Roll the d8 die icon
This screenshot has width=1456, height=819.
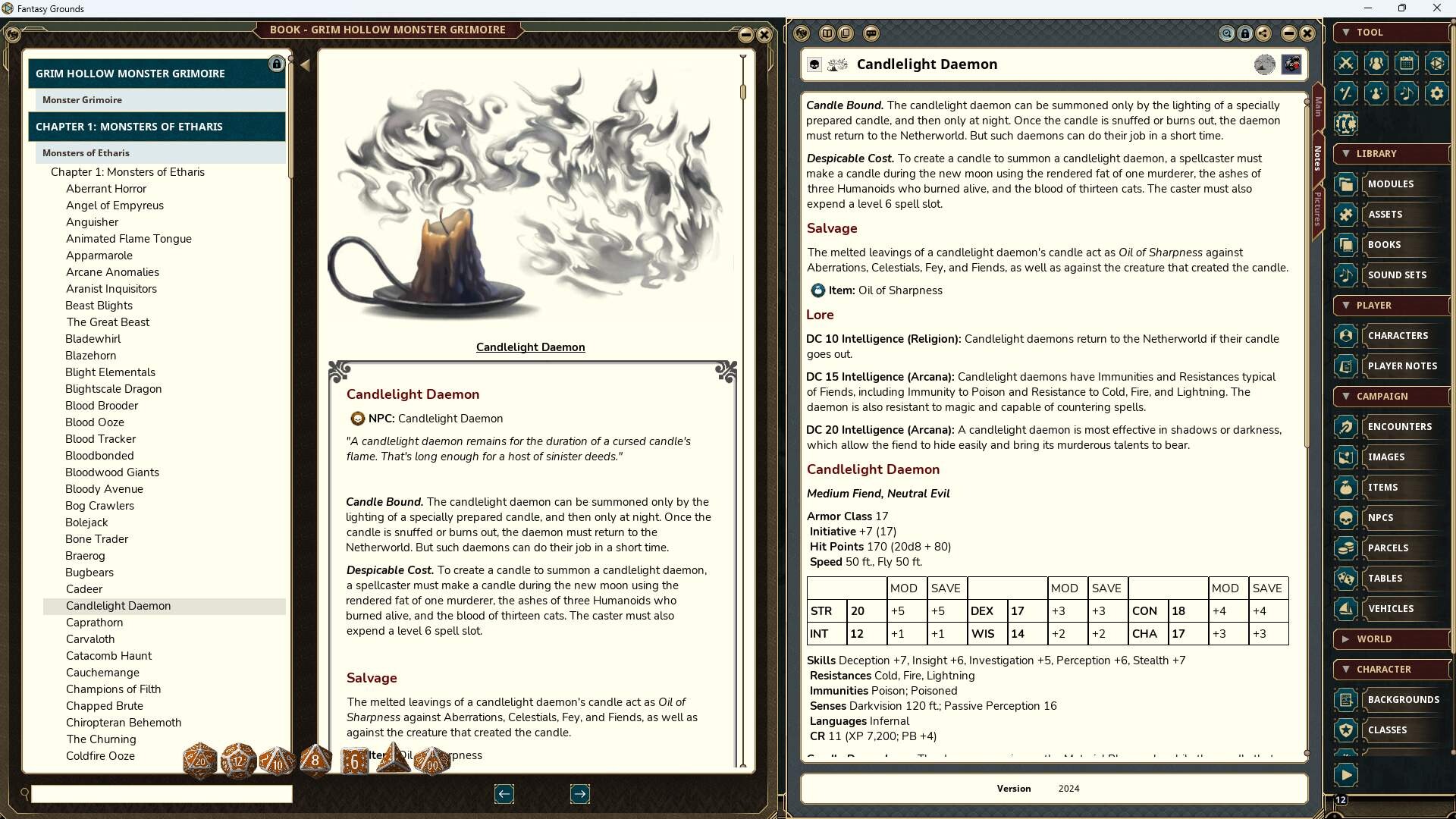click(x=315, y=761)
